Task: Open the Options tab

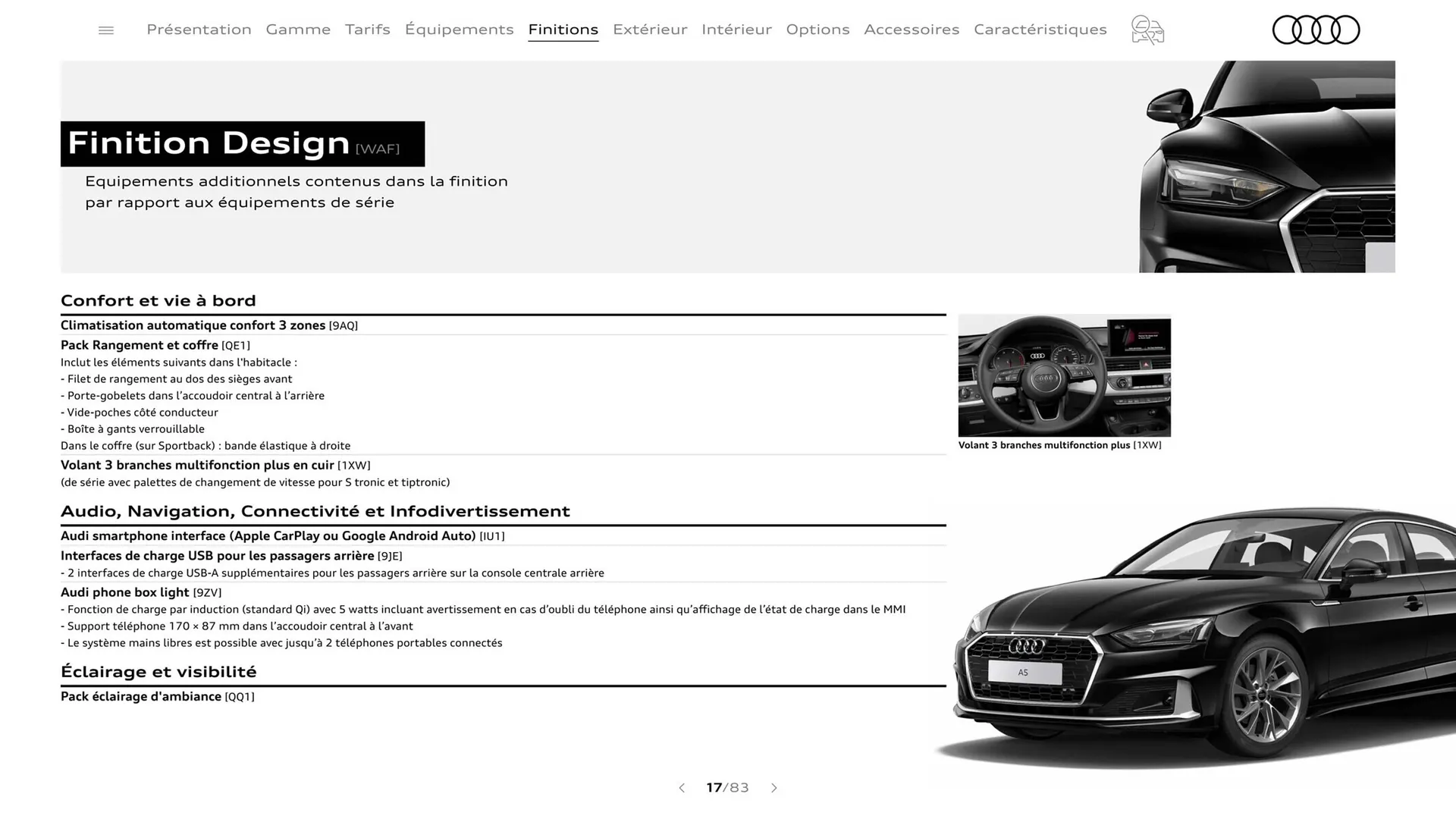Action: (x=817, y=30)
